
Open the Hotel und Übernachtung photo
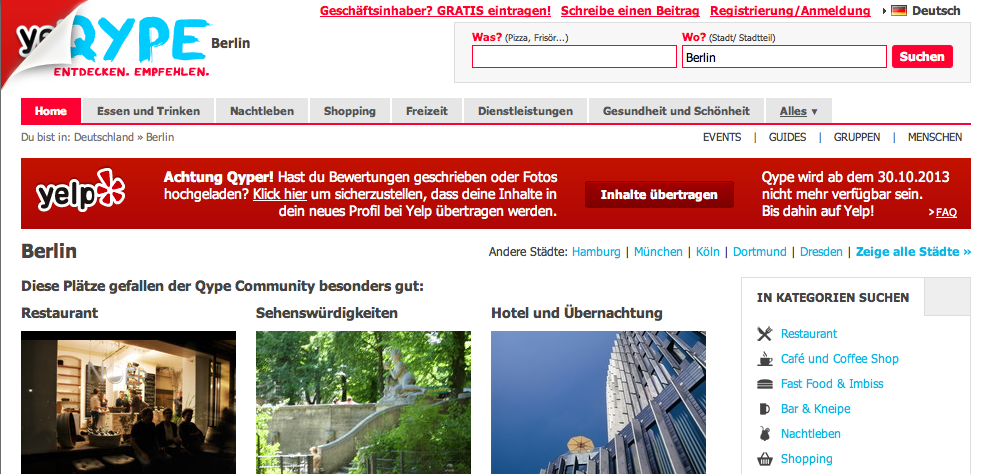point(599,403)
